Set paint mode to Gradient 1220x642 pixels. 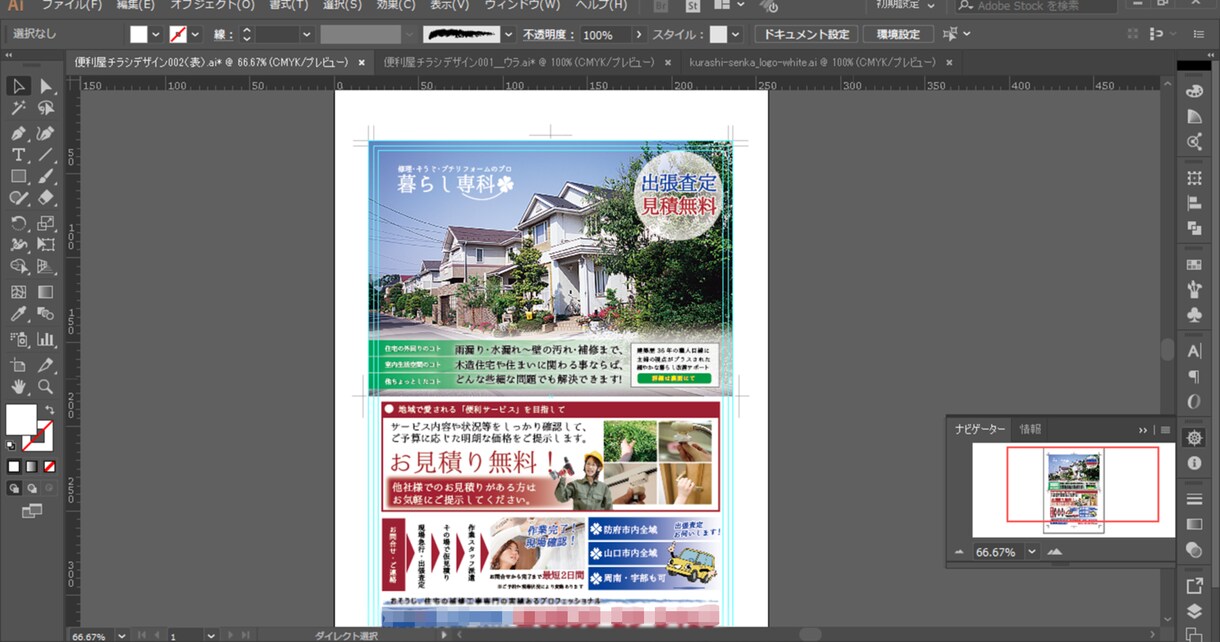(x=32, y=467)
